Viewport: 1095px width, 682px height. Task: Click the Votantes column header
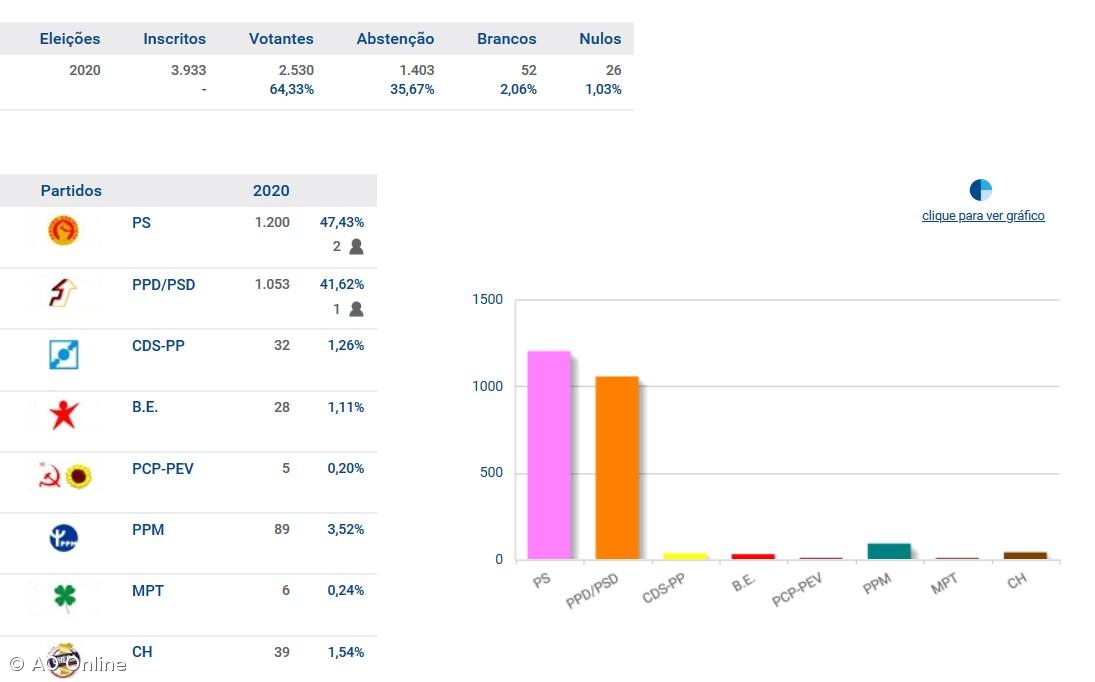click(x=281, y=39)
